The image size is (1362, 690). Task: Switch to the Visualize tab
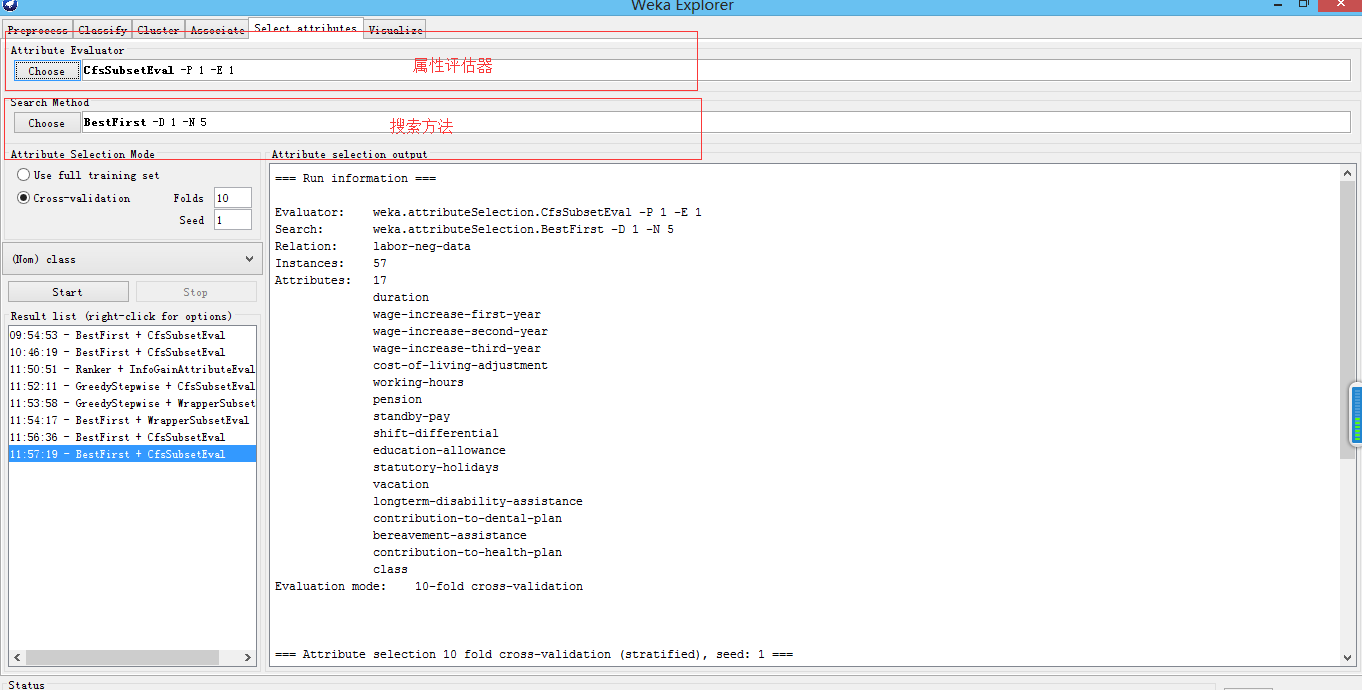(395, 30)
